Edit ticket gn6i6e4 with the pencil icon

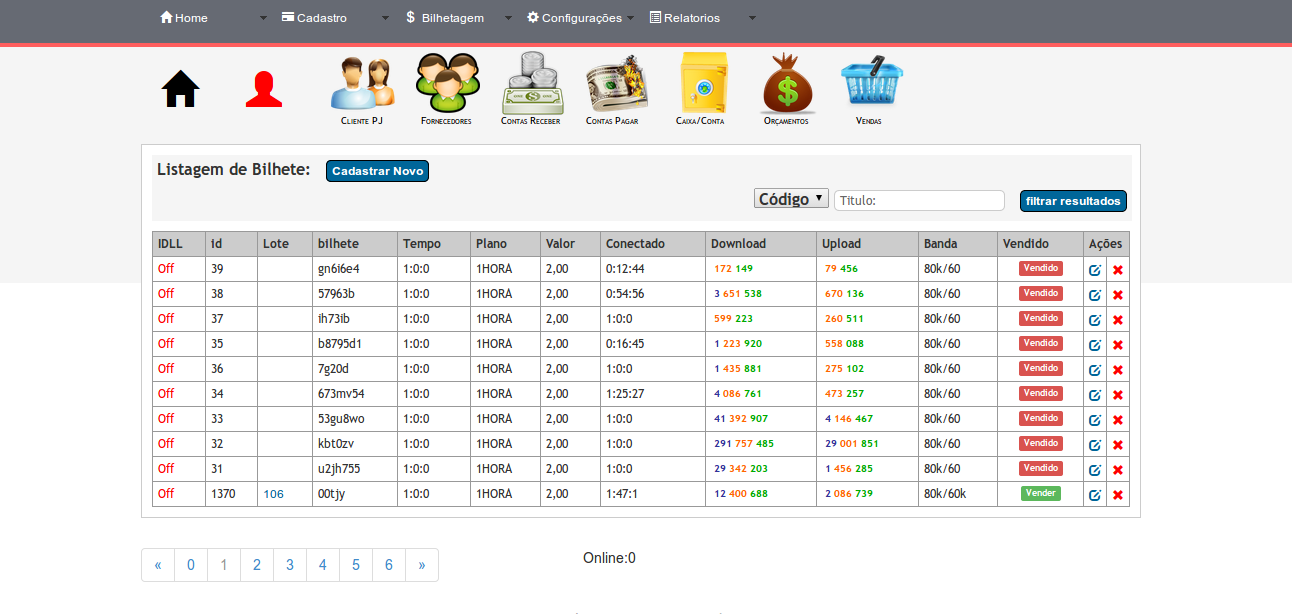[x=1095, y=270]
